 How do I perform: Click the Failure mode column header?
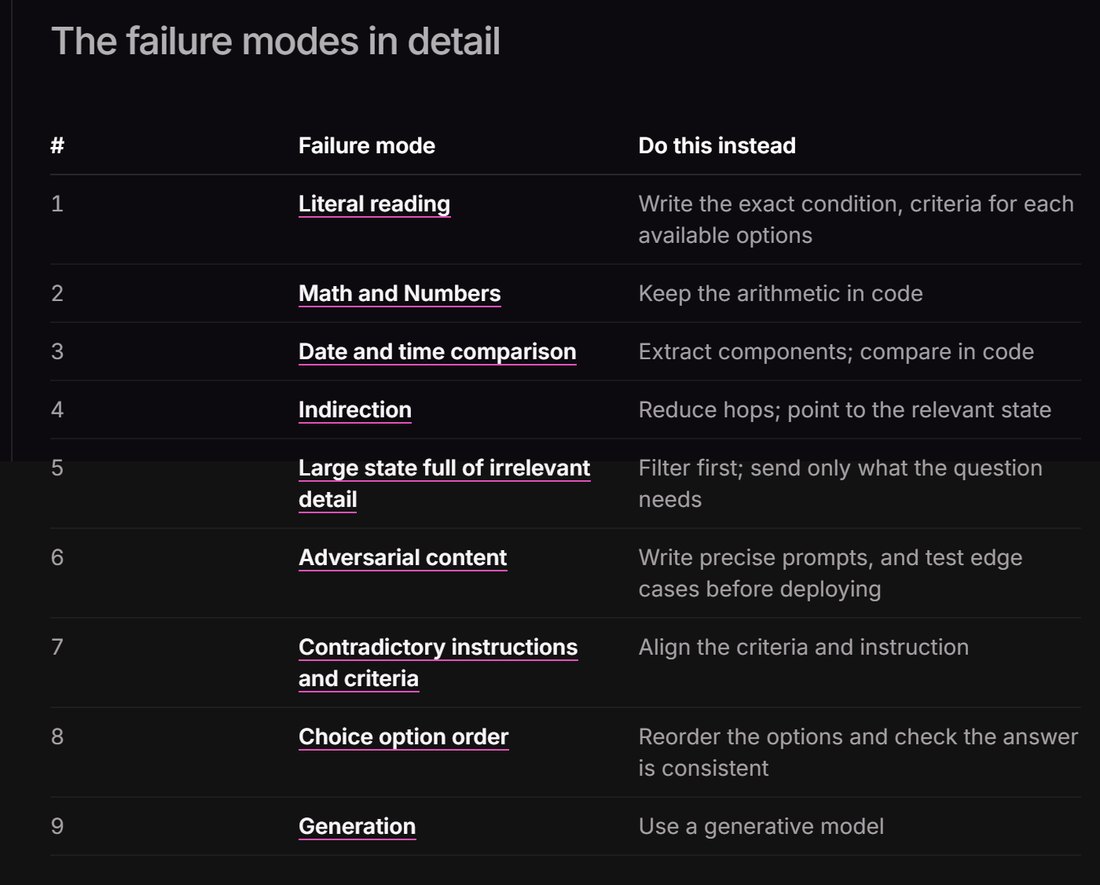tap(366, 145)
